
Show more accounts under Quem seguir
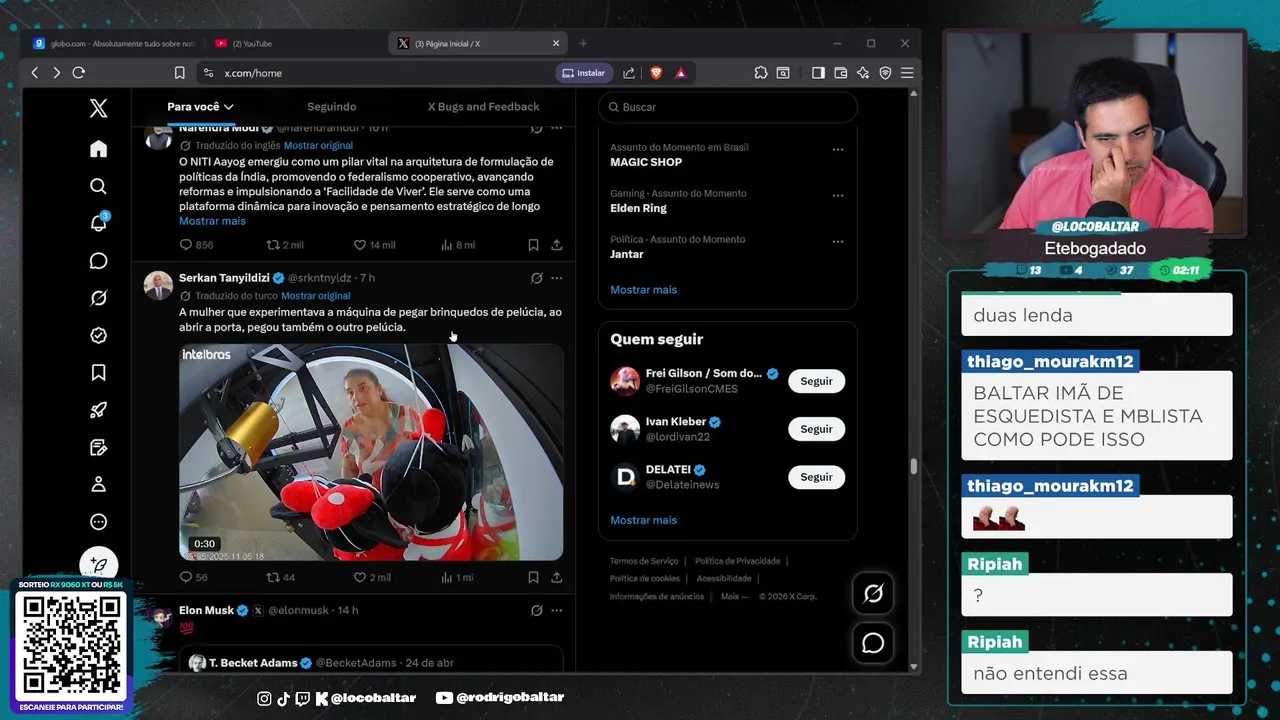pos(643,520)
